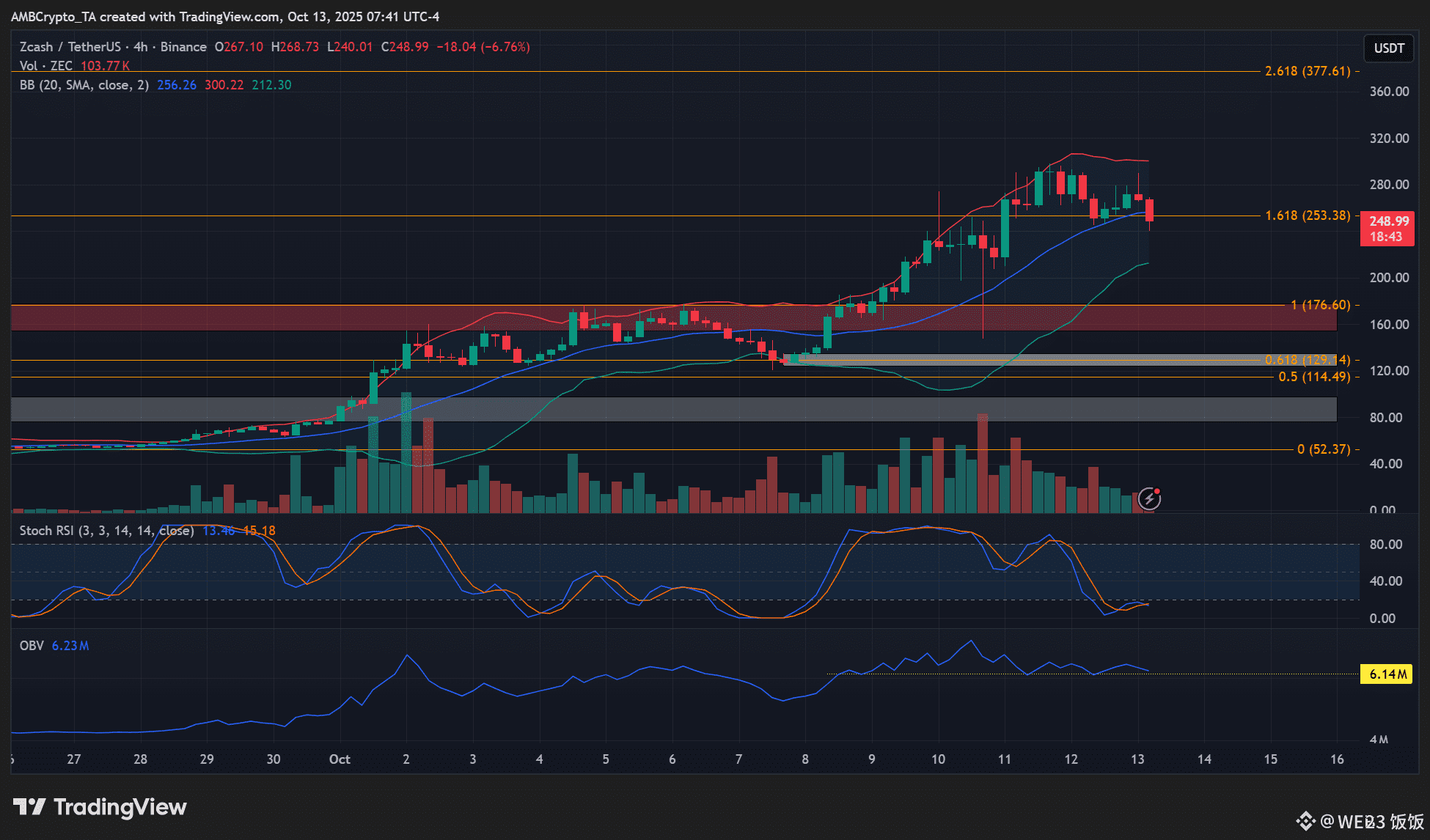Screen dimensions: 1430x840
Task: Select the BB (20, SMA, close, 2) legend
Action: click(x=84, y=85)
